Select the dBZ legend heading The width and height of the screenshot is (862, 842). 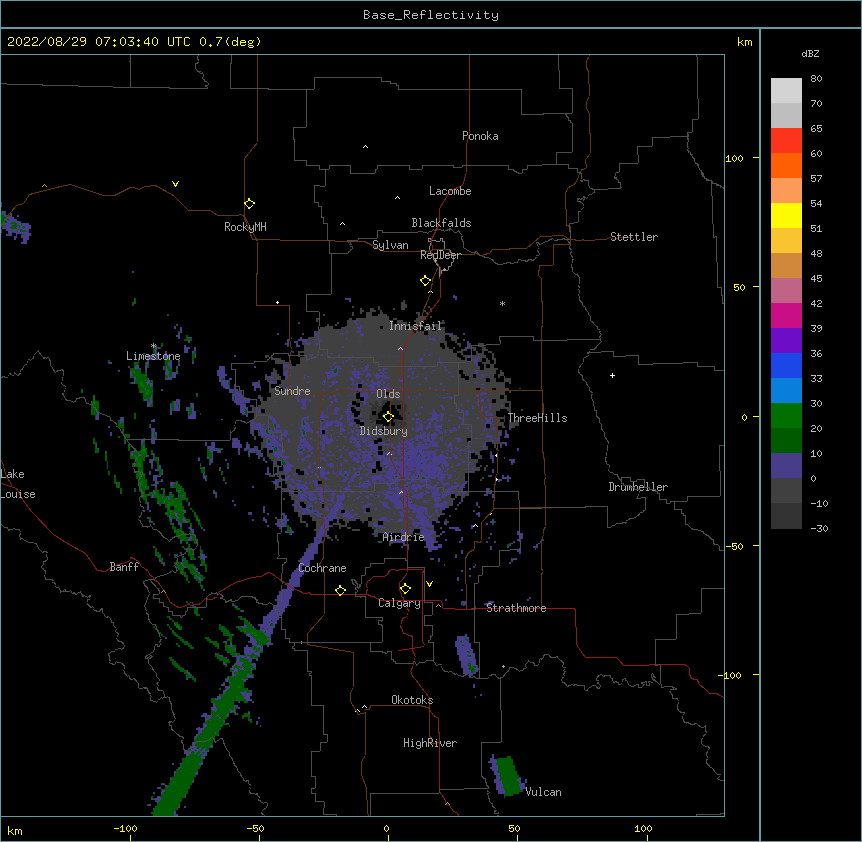(810, 53)
